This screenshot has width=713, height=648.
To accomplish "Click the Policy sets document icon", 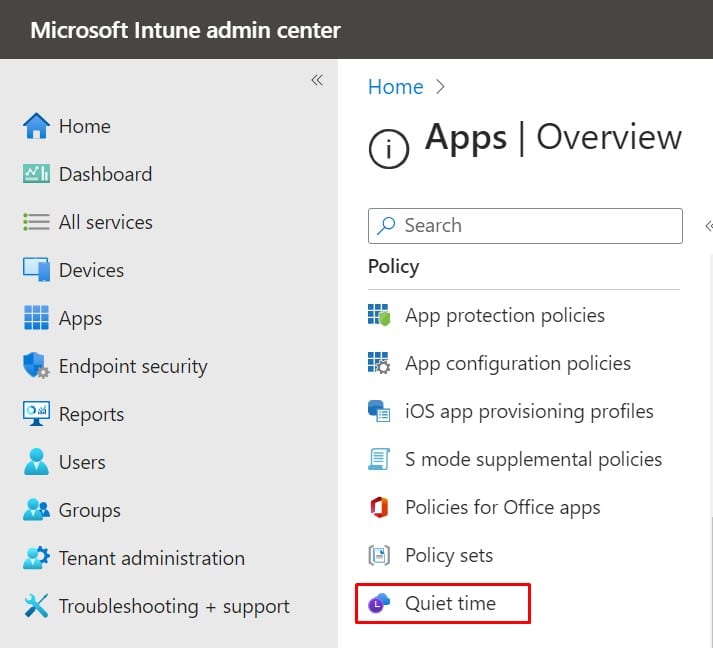I will 379,555.
